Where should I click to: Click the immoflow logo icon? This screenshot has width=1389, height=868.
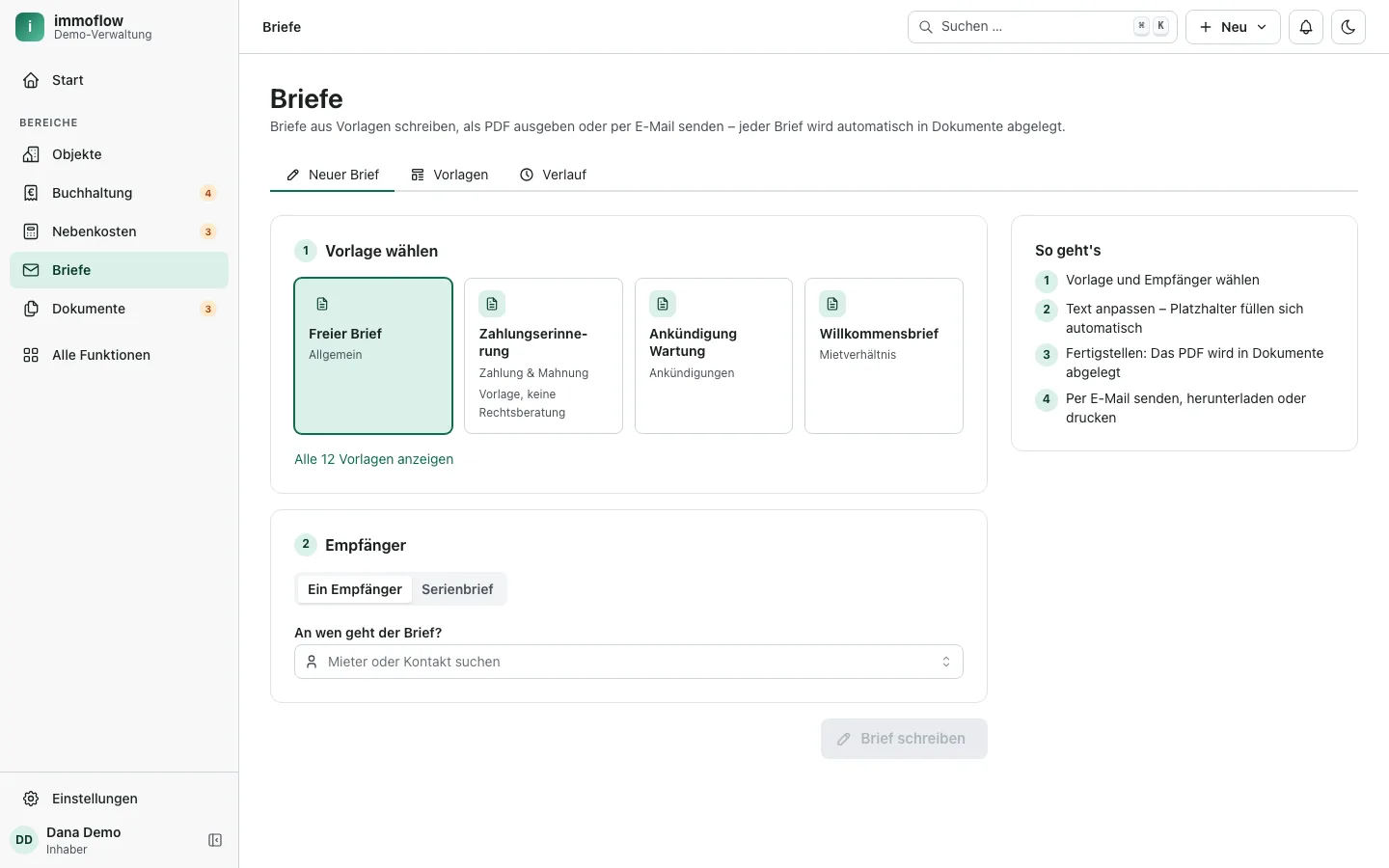pos(30,27)
